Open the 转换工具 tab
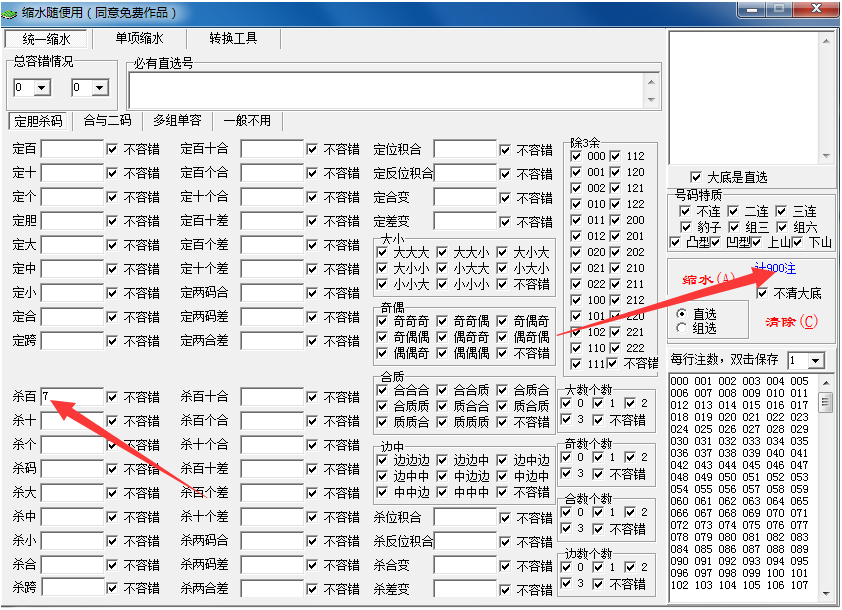 coord(233,39)
